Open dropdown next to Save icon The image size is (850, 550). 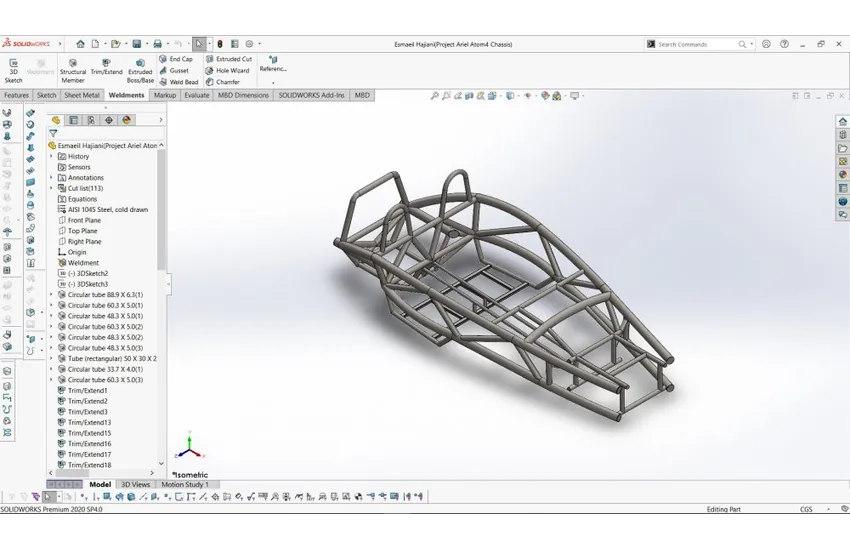click(x=147, y=44)
